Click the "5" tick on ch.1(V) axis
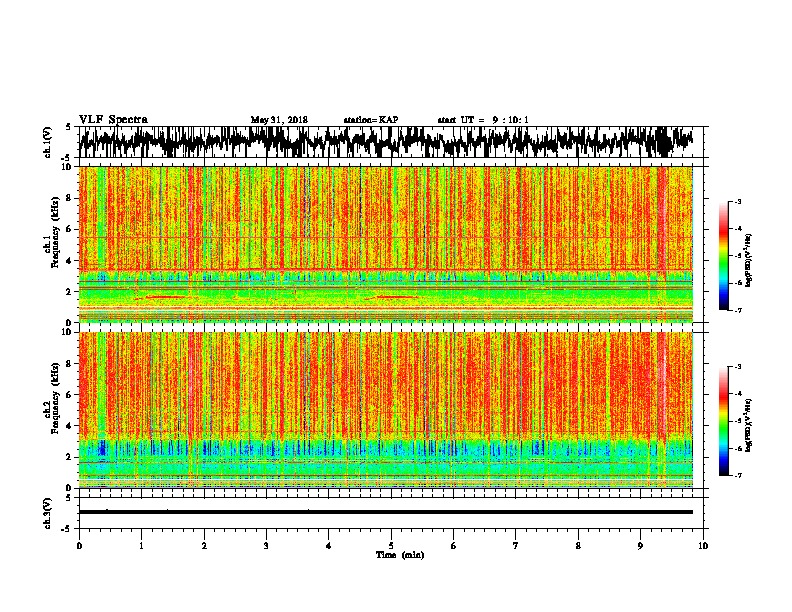The width and height of the screenshot is (792, 612). point(69,127)
